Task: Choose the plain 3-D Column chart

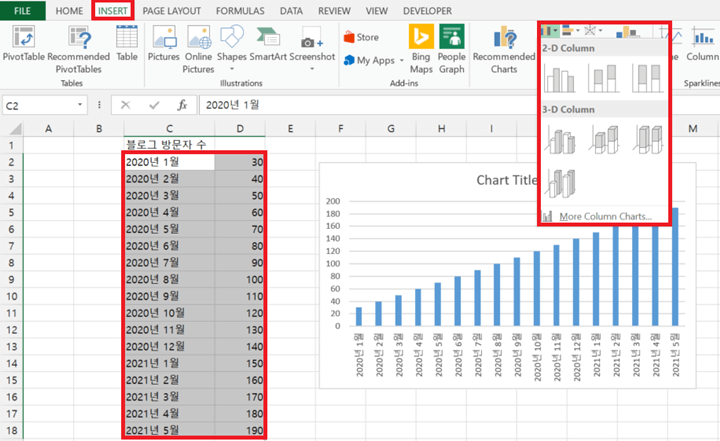Action: click(560, 183)
